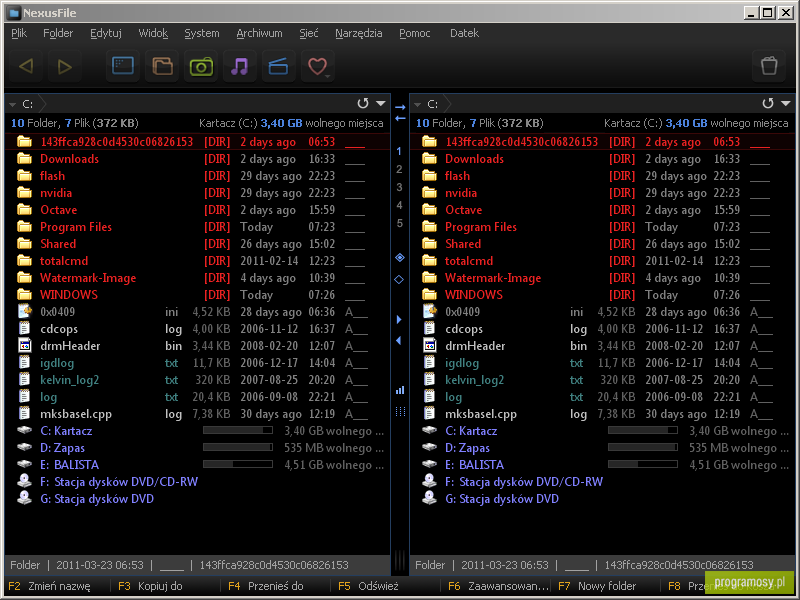Click F7 Nowy folder button
This screenshot has height=600, width=800.
597,586
